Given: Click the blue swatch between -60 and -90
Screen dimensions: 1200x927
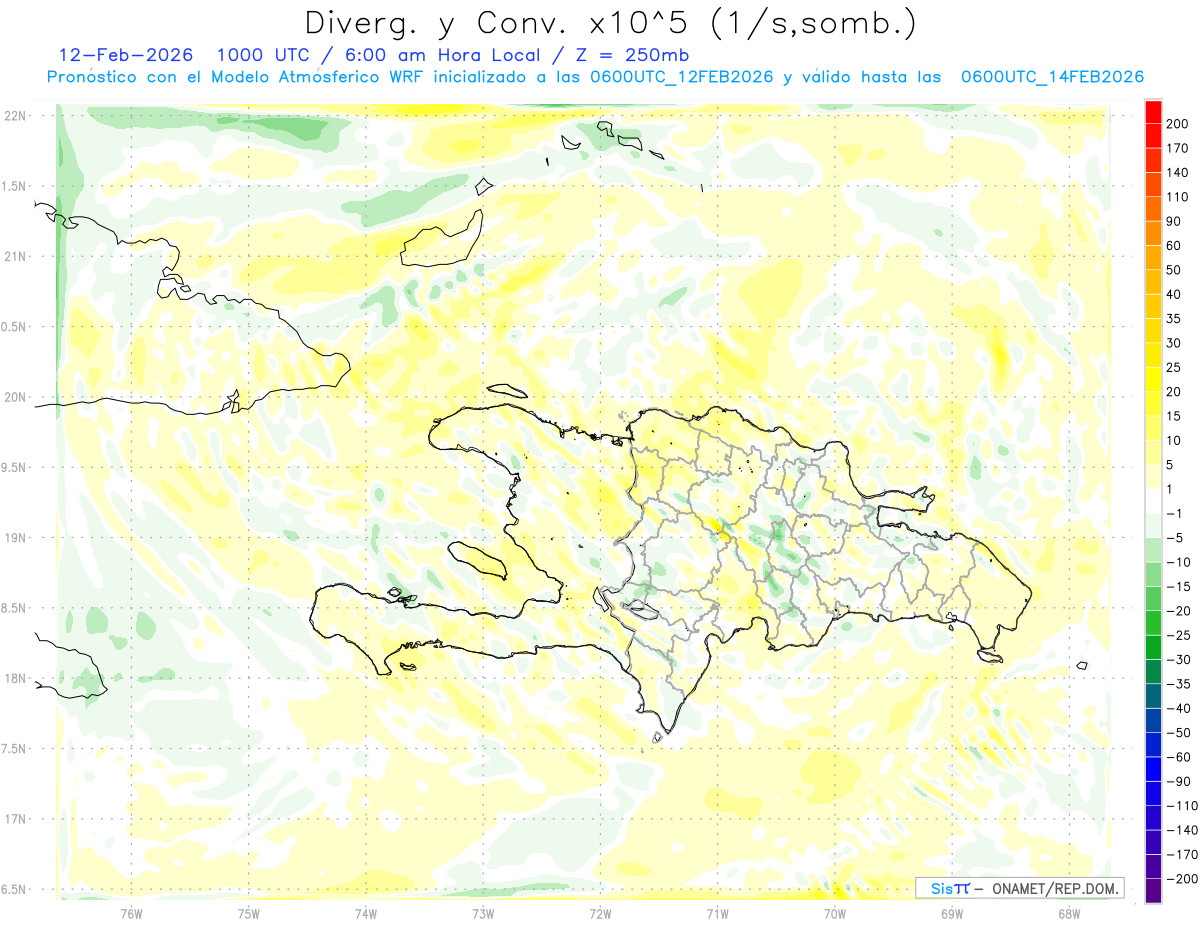Looking at the screenshot, I should pyautogui.click(x=1154, y=769).
